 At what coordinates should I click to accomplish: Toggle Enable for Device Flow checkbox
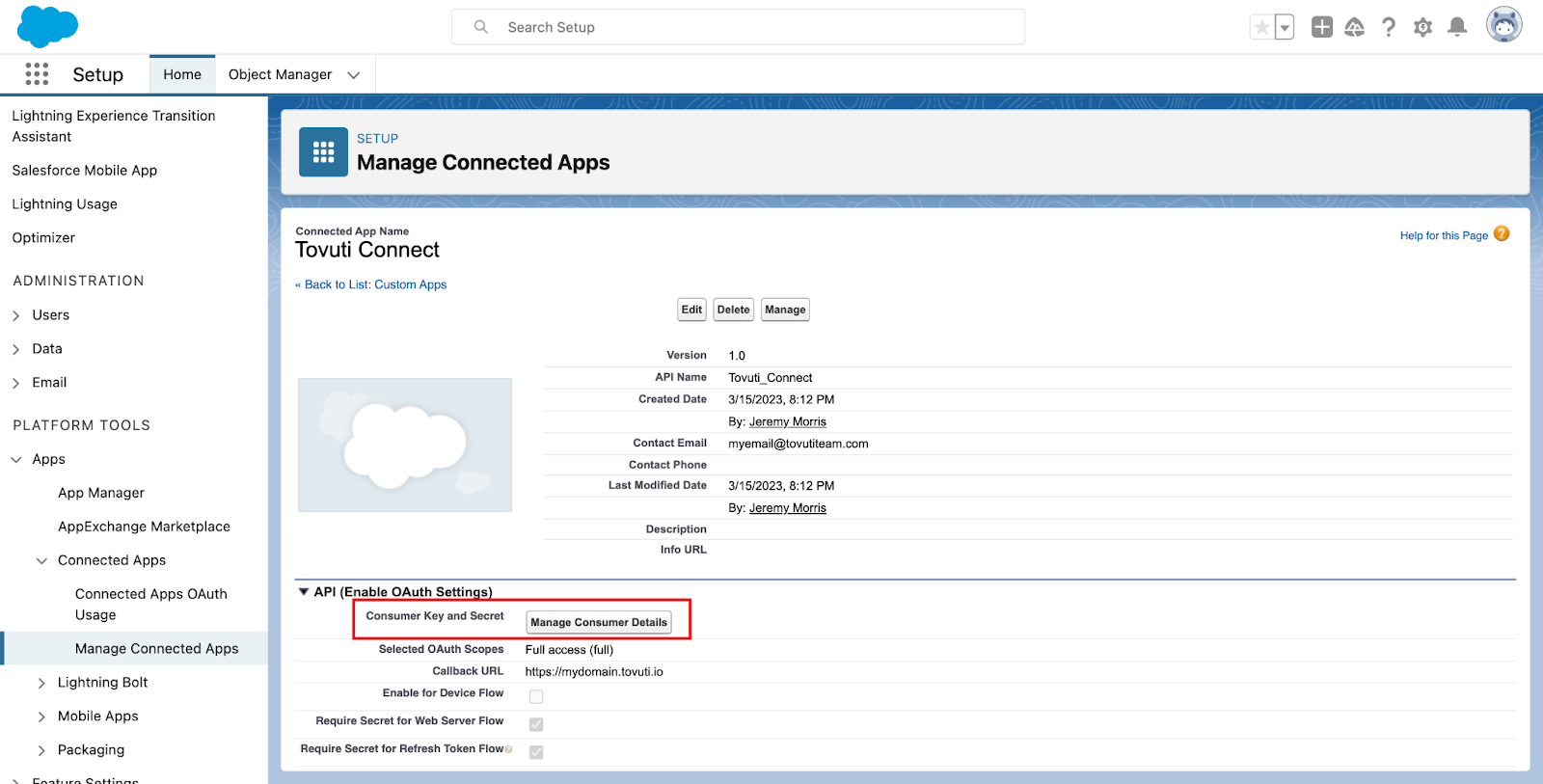tap(536, 696)
